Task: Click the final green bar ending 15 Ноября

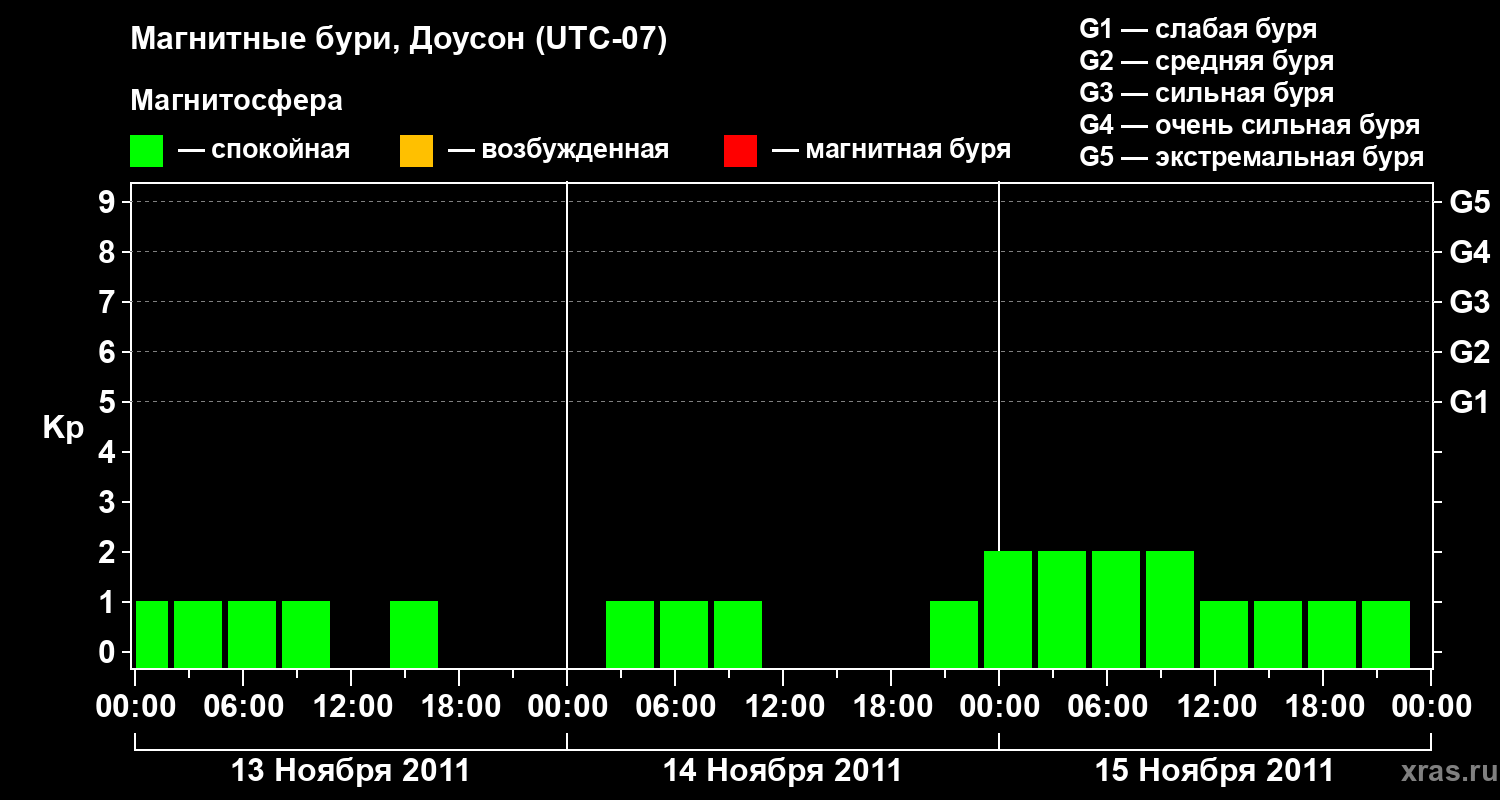Action: 1386,634
